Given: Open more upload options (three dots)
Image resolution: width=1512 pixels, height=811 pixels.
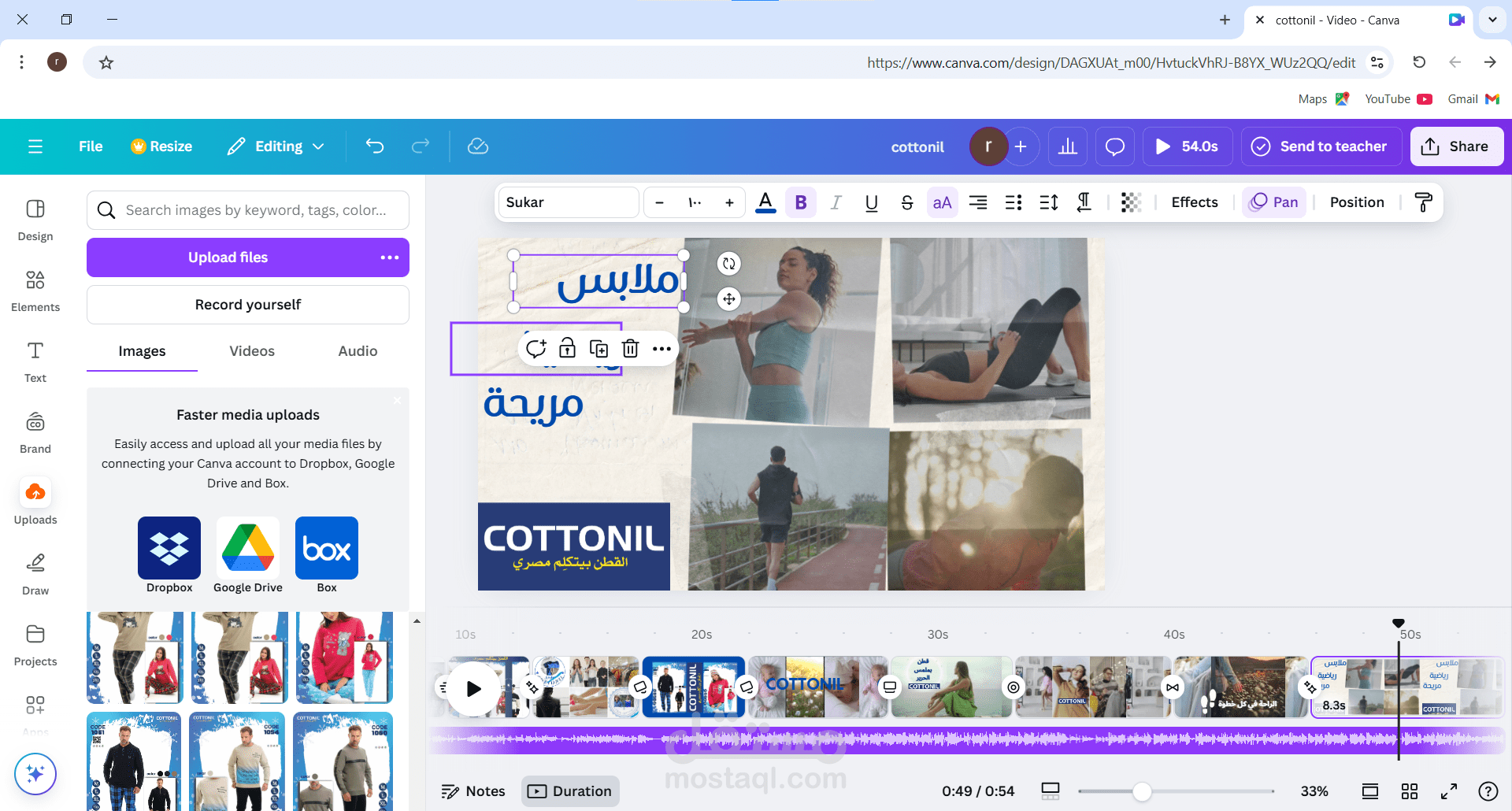Looking at the screenshot, I should 390,257.
